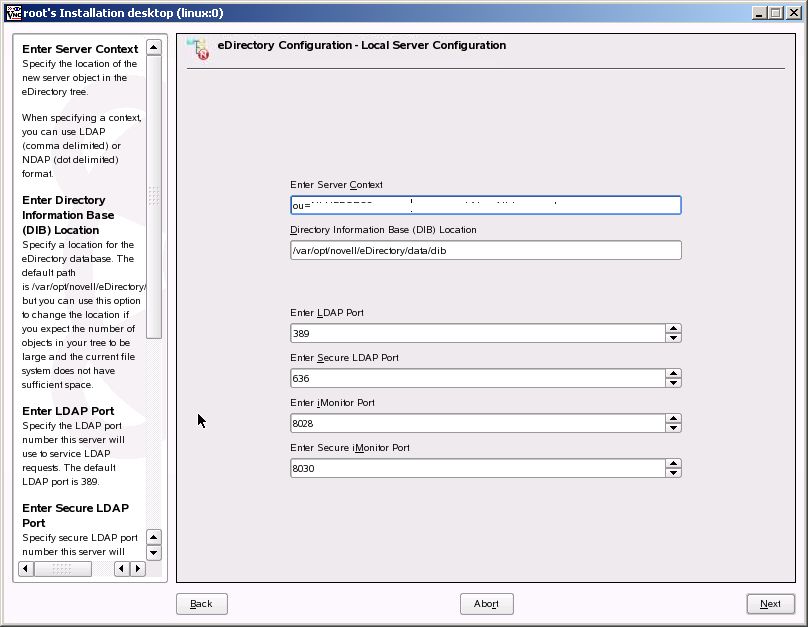The height and width of the screenshot is (627, 808).
Task: Click the Next button
Action: pos(770,604)
